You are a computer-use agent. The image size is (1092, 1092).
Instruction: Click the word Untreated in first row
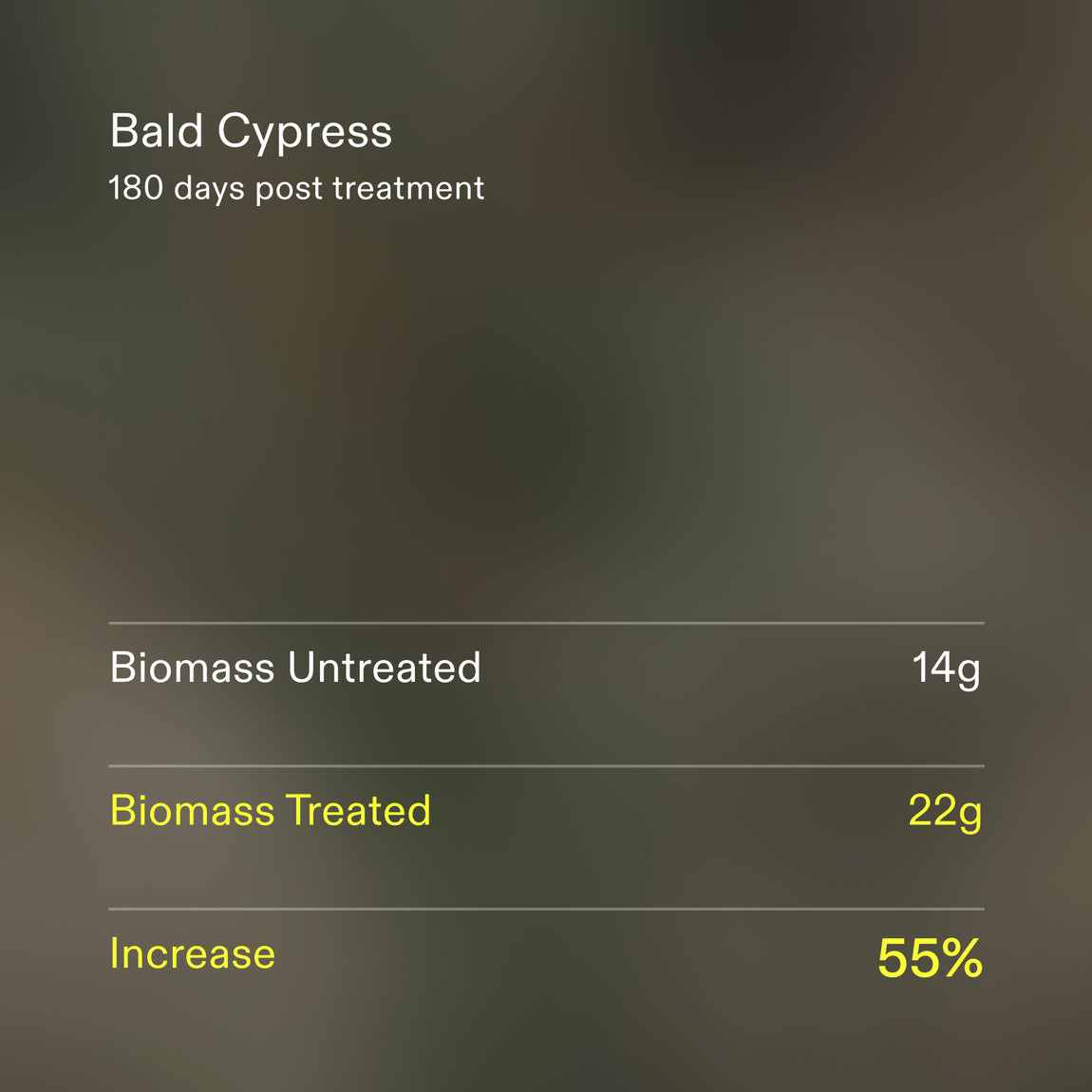385,668
